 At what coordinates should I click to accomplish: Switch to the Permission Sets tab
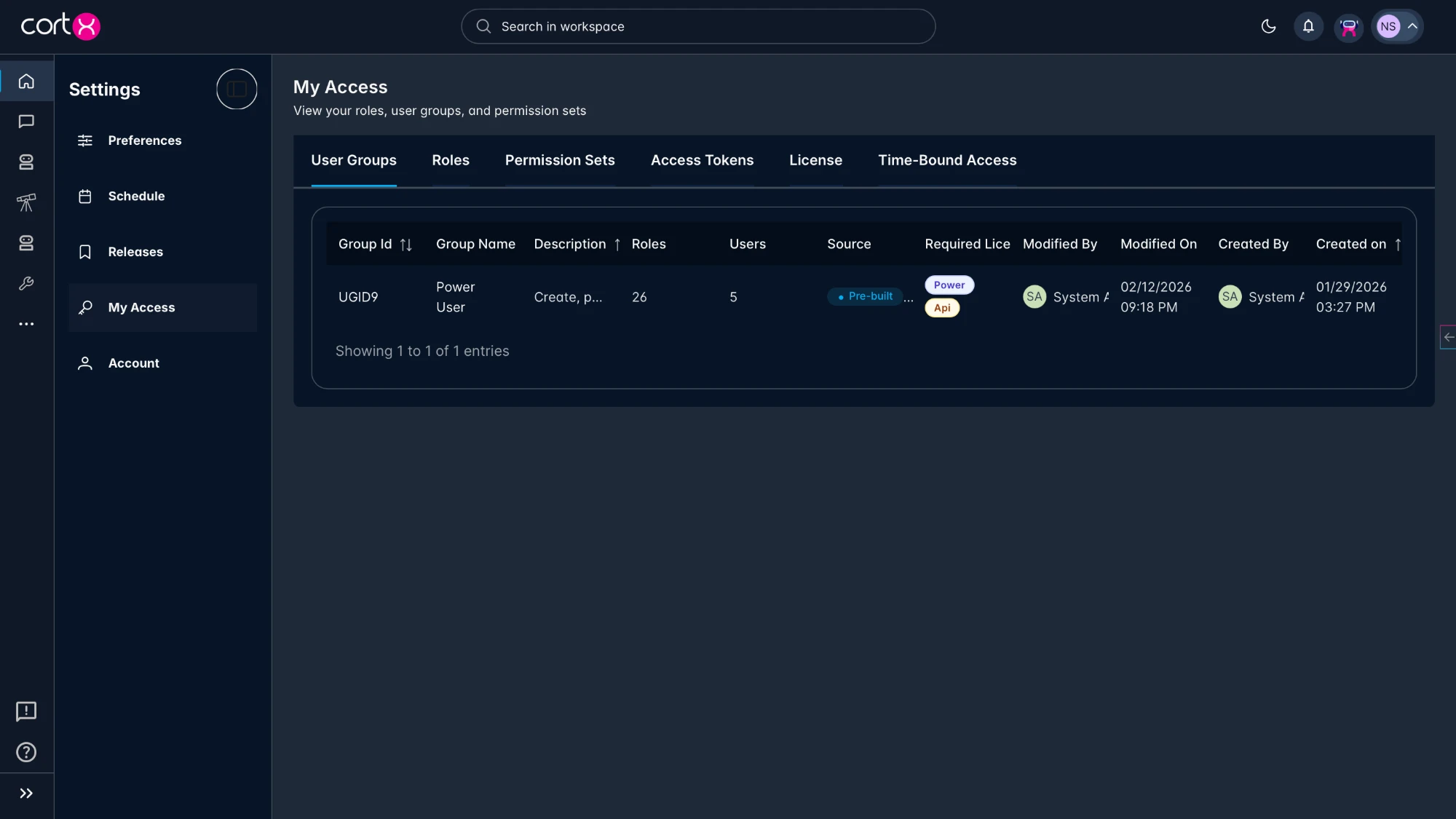(x=560, y=160)
